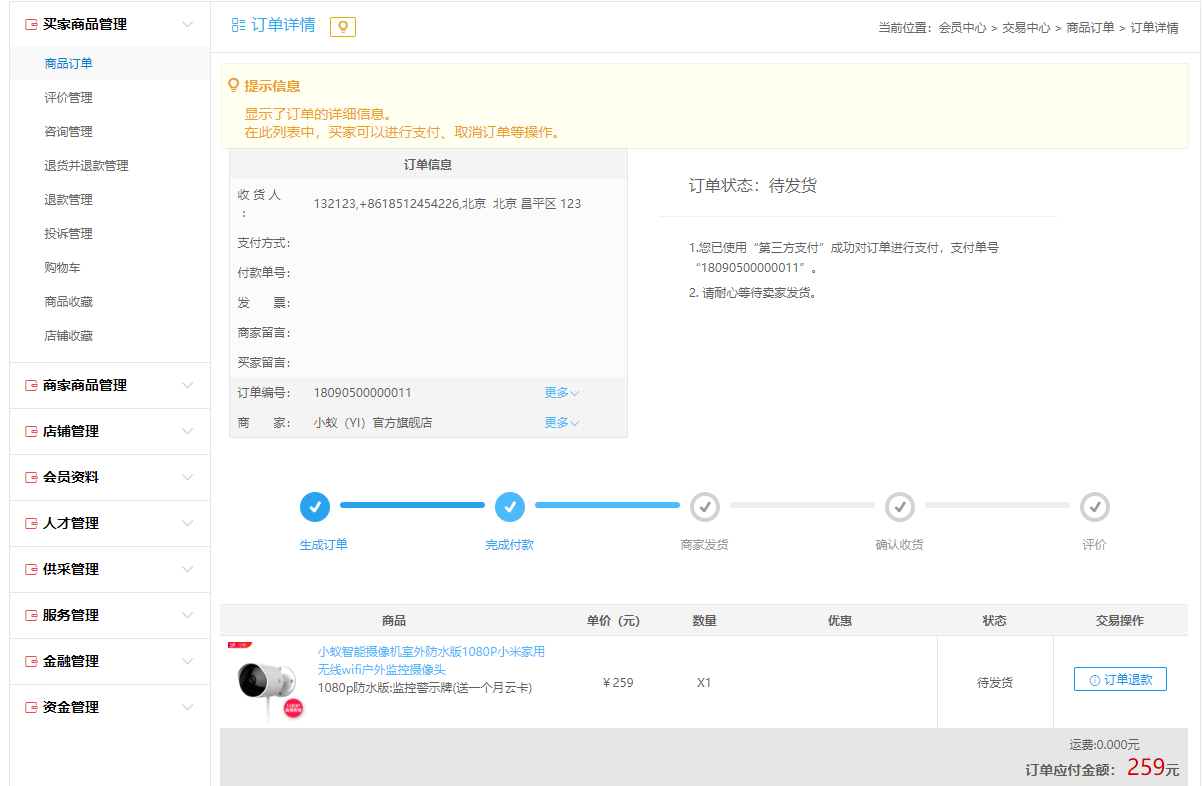Click the red icon beside 商家商品管理
This screenshot has height=786, width=1203.
31,385
